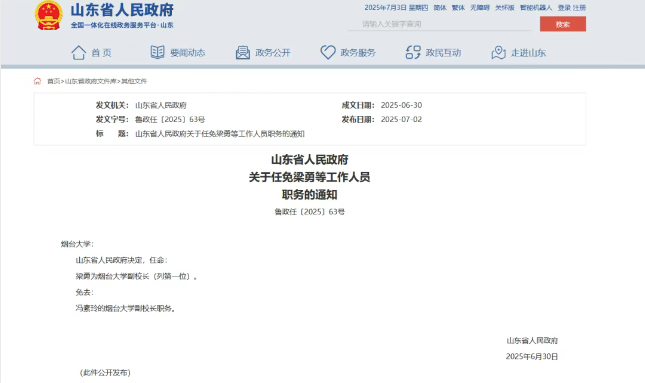Focus the keyword search input field
645x383 pixels.
(x=439, y=24)
